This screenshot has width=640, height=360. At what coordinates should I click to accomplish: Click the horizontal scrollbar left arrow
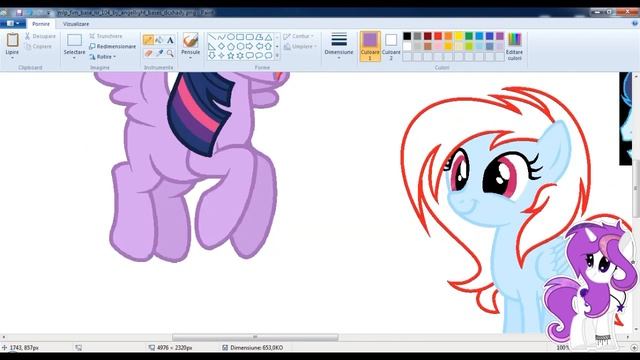point(4,337)
